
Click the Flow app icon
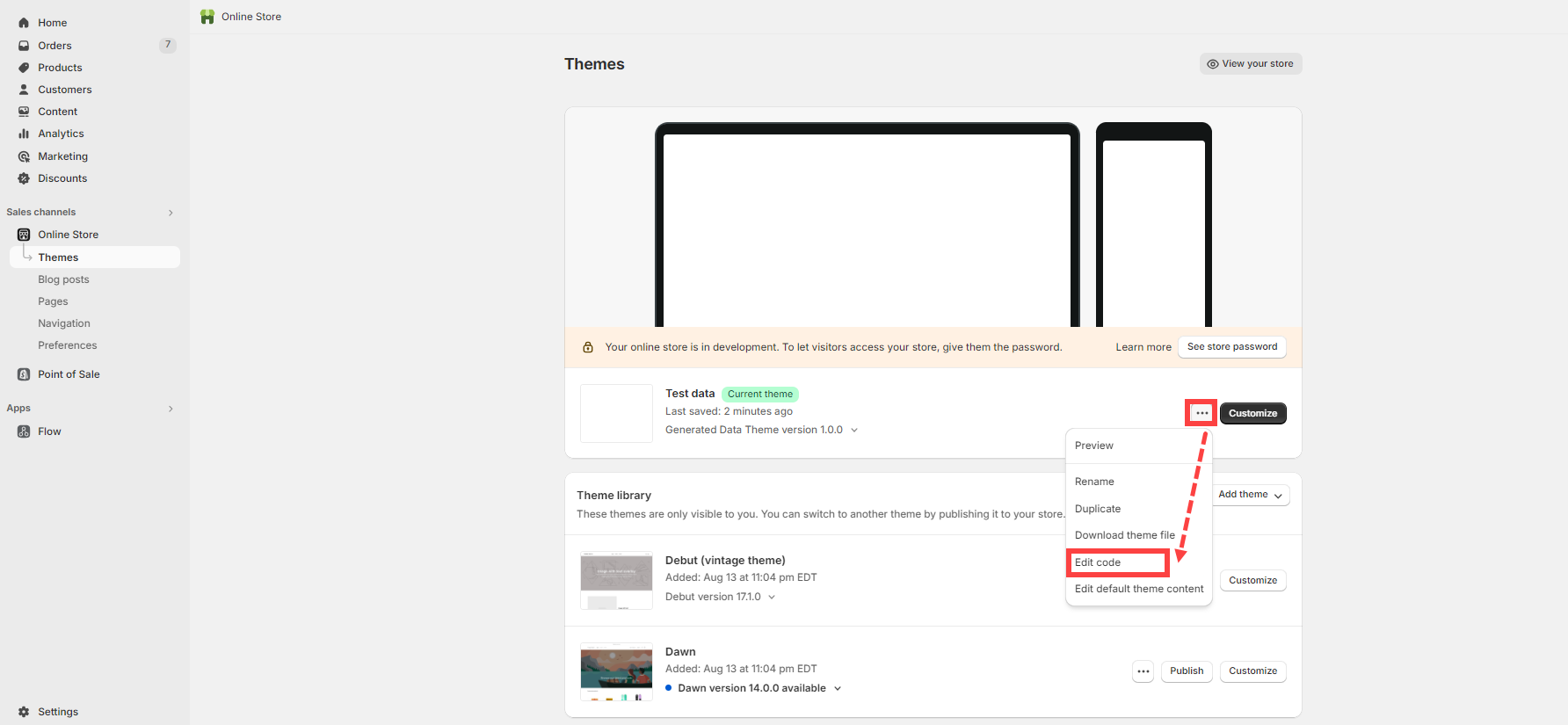(x=24, y=431)
